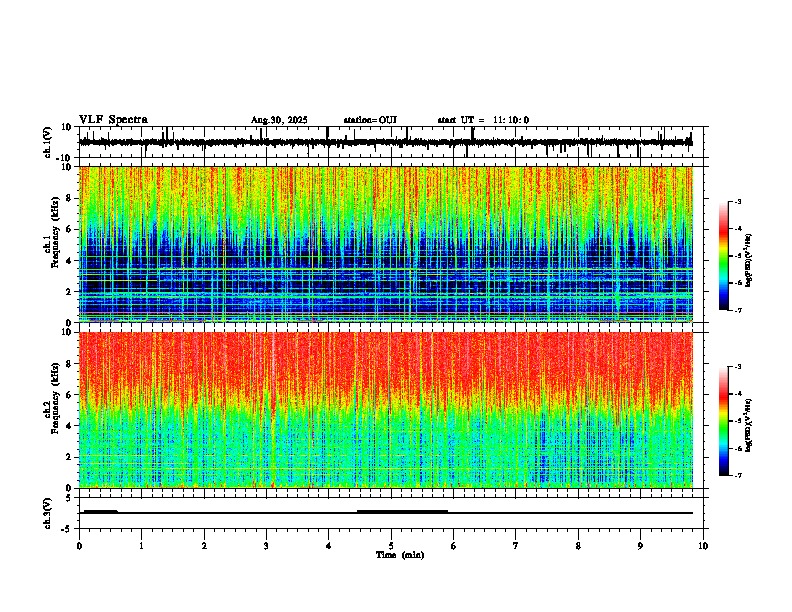Viewport: 792px width, 612px height.
Task: Click time axis tick label 2
Action: pos(204,546)
